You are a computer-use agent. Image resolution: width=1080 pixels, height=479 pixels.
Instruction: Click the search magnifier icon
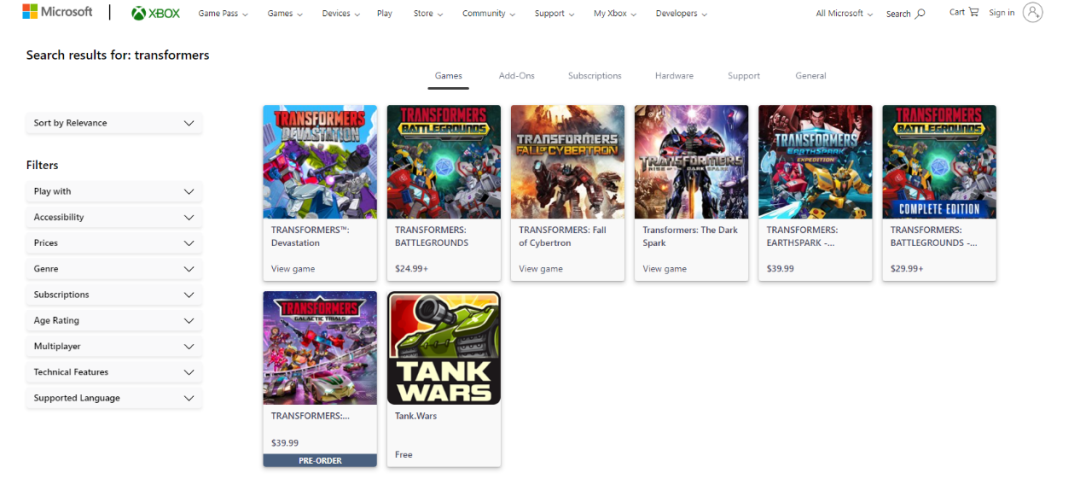[x=920, y=13]
